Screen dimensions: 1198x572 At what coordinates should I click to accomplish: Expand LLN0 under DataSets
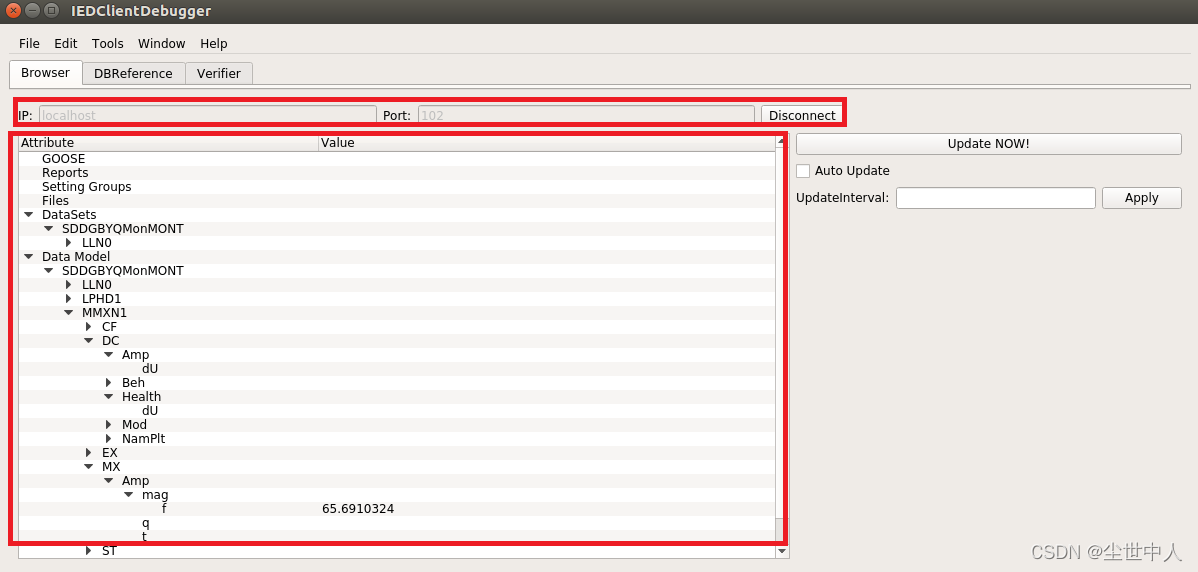pos(69,243)
